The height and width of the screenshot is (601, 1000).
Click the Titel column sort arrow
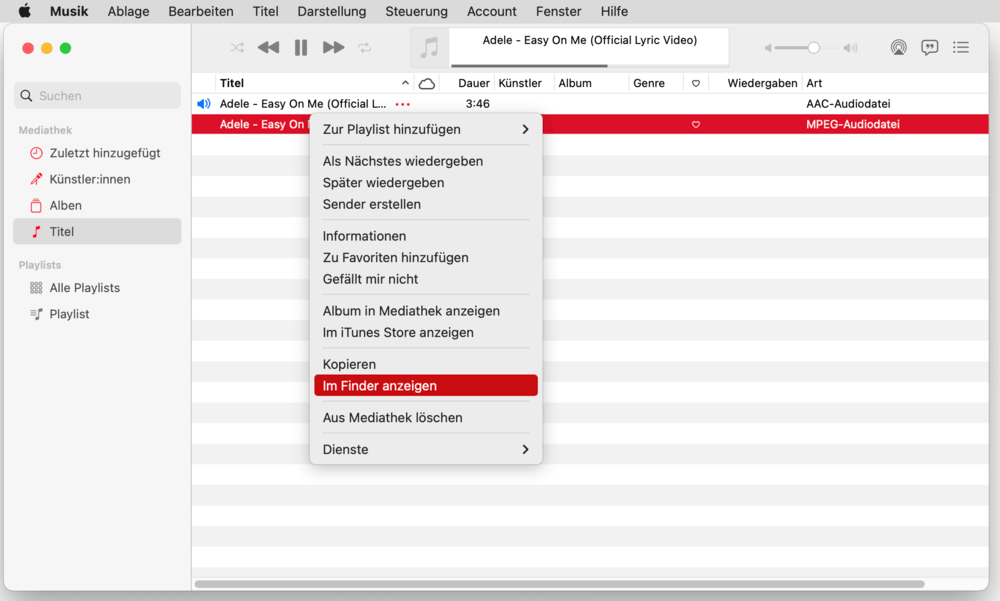tap(405, 83)
